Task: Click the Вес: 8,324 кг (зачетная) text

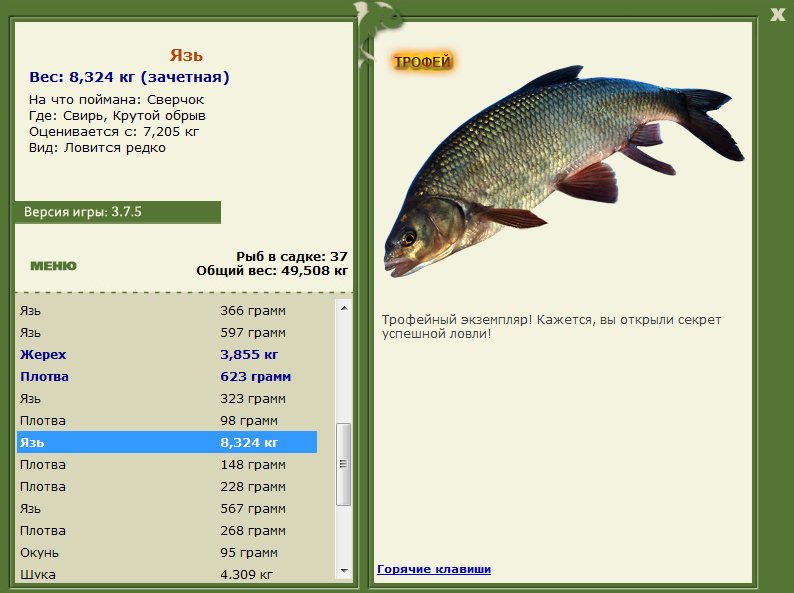Action: coord(129,77)
